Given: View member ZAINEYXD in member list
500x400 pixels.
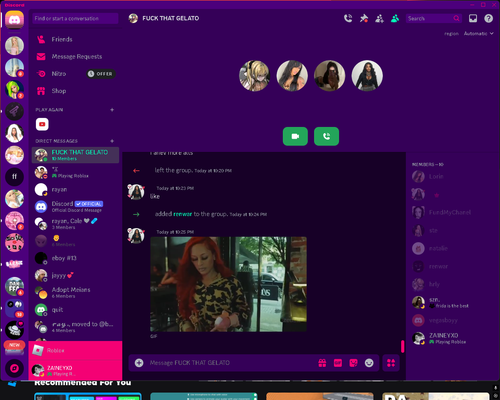Looking at the screenshot, I should point(452,338).
